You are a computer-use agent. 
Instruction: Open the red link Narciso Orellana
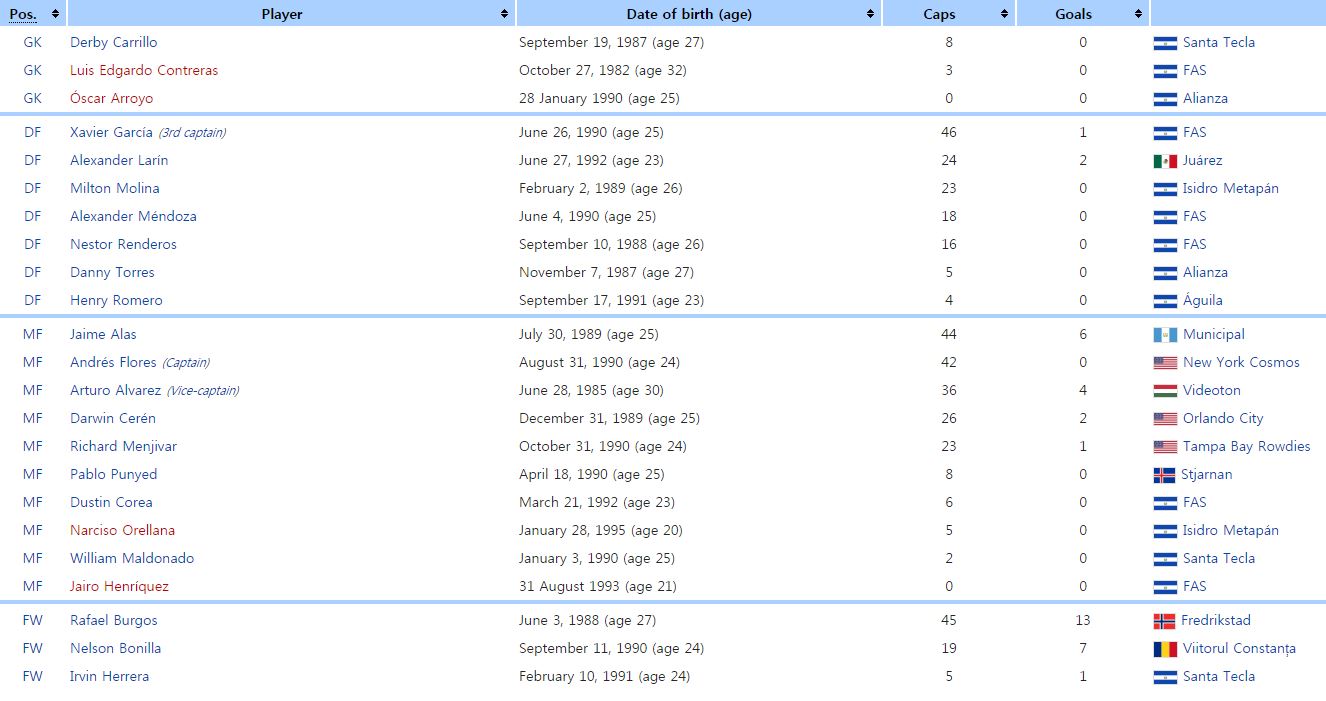(x=122, y=530)
